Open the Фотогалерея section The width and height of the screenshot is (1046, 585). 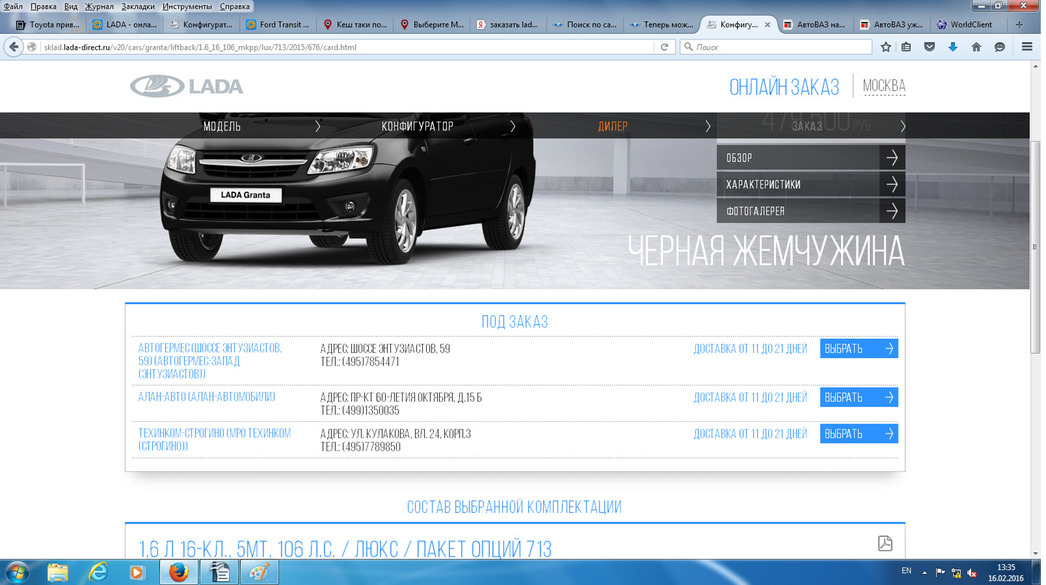point(810,212)
